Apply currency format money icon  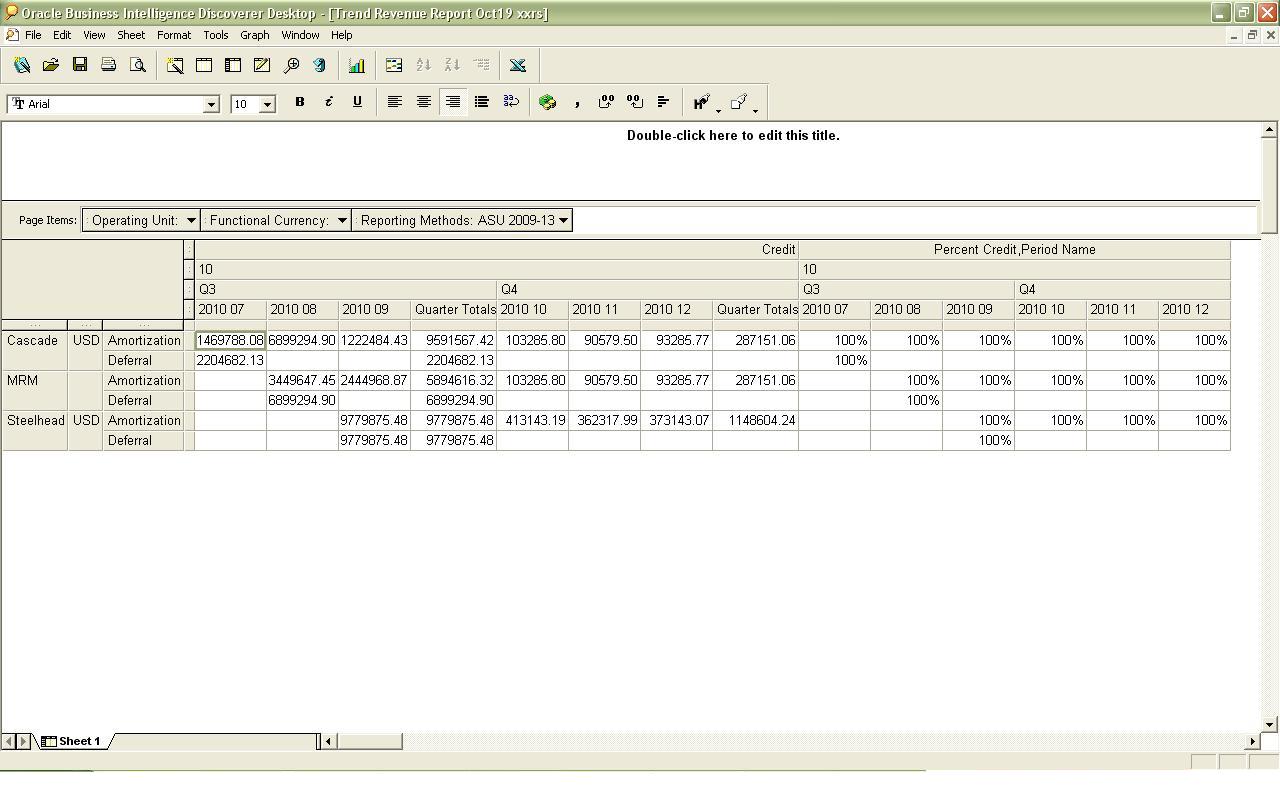click(548, 102)
